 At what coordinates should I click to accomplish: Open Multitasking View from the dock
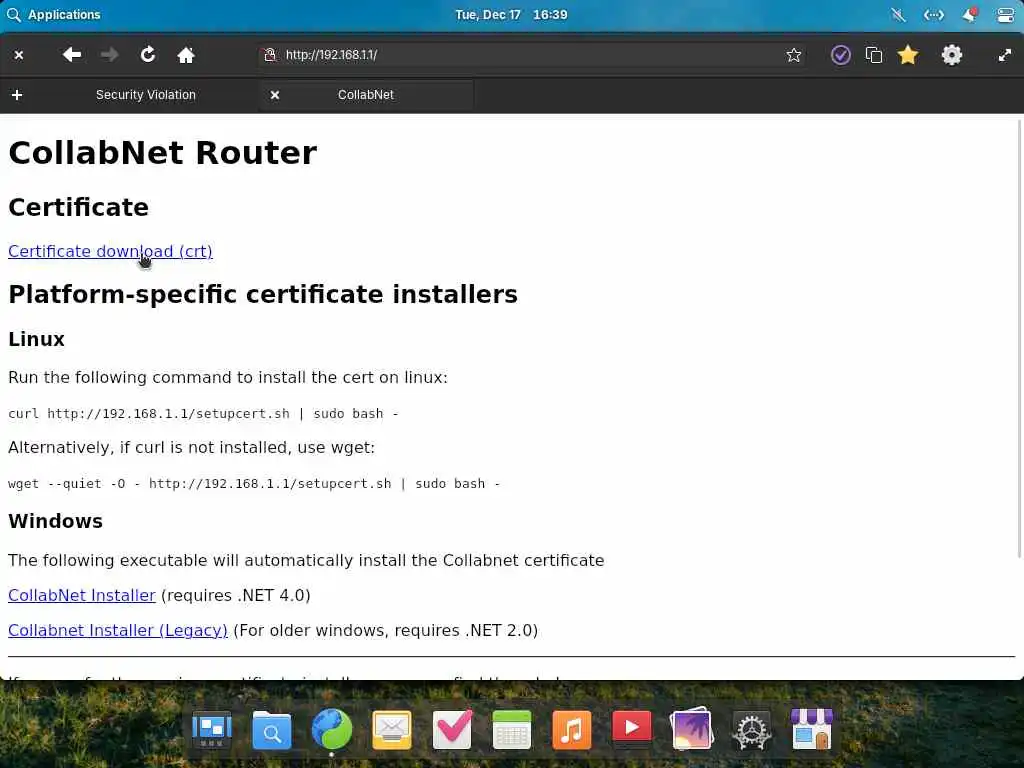[x=212, y=729]
